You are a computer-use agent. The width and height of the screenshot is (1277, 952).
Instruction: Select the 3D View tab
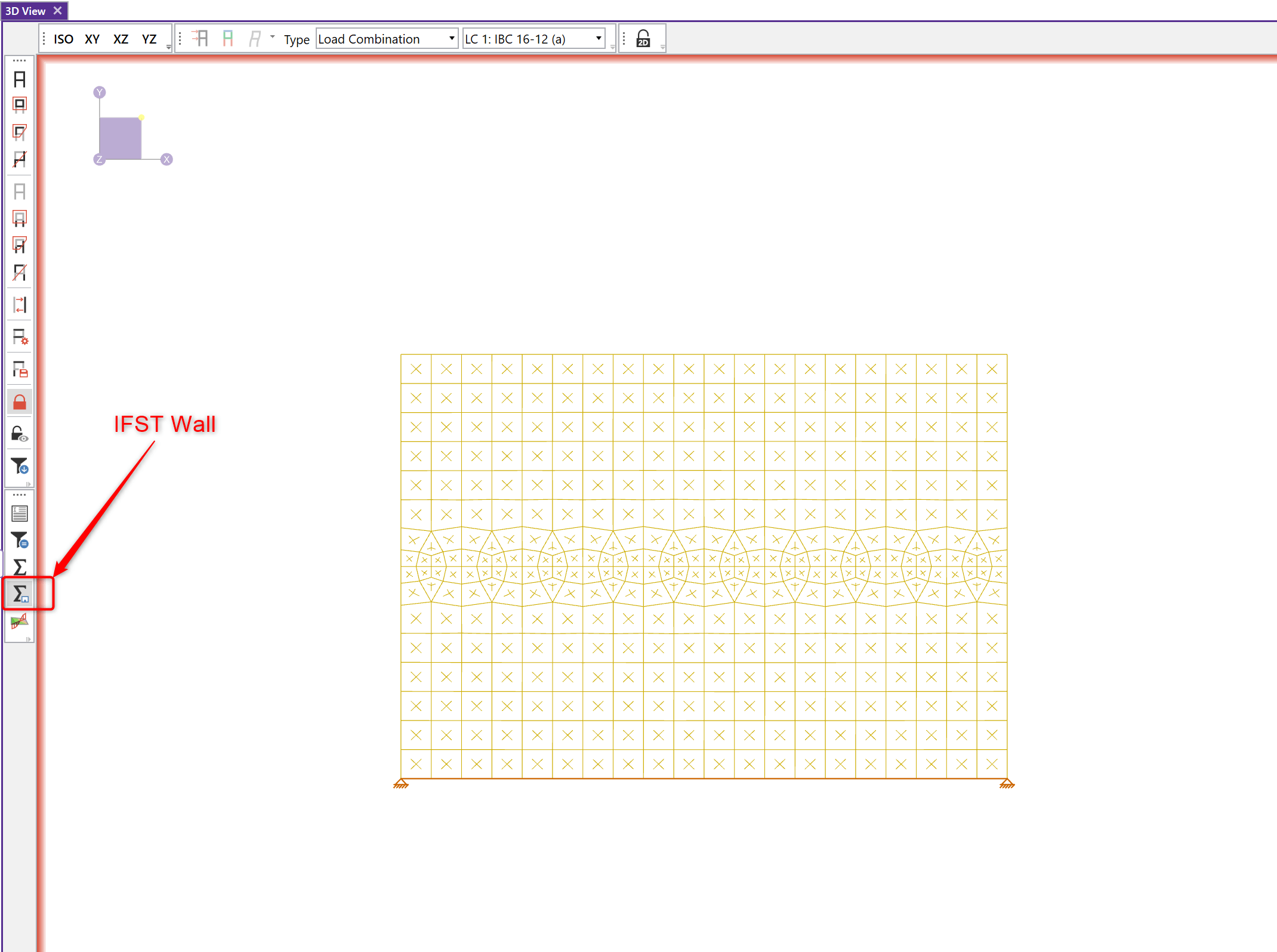click(x=26, y=11)
